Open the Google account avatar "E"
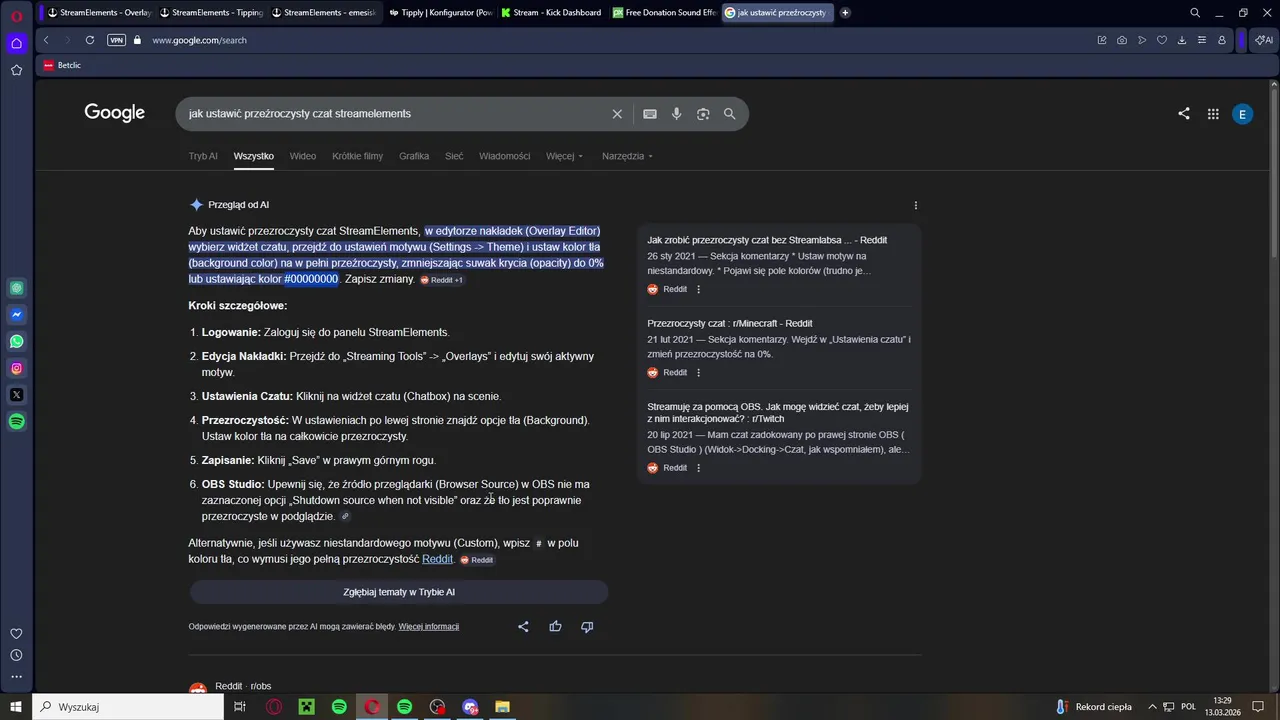 pyautogui.click(x=1242, y=114)
